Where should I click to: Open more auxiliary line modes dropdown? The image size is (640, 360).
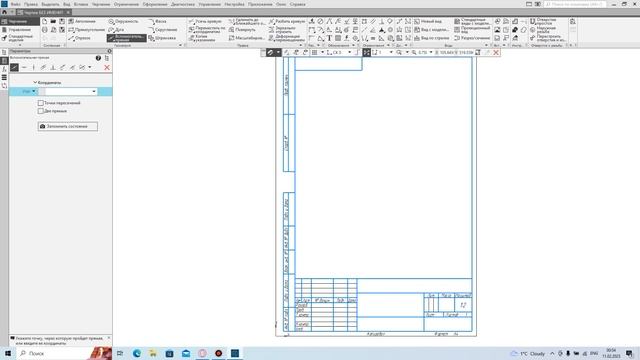tap(90, 67)
